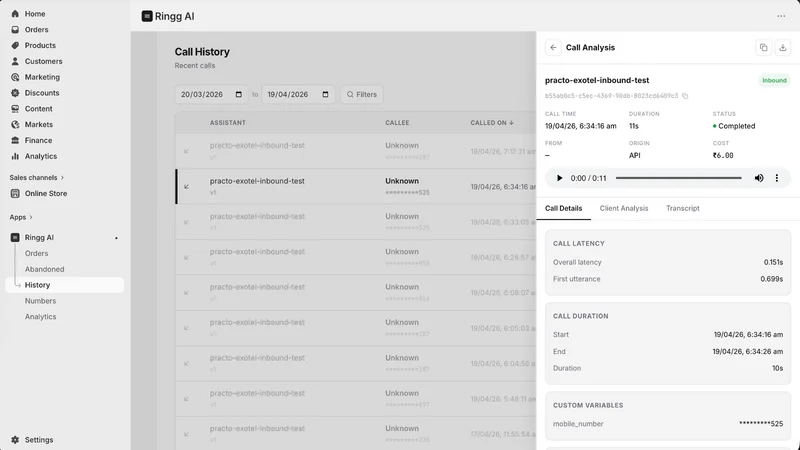The height and width of the screenshot is (450, 800).
Task: Open the Customers person icon
Action: tap(15, 61)
